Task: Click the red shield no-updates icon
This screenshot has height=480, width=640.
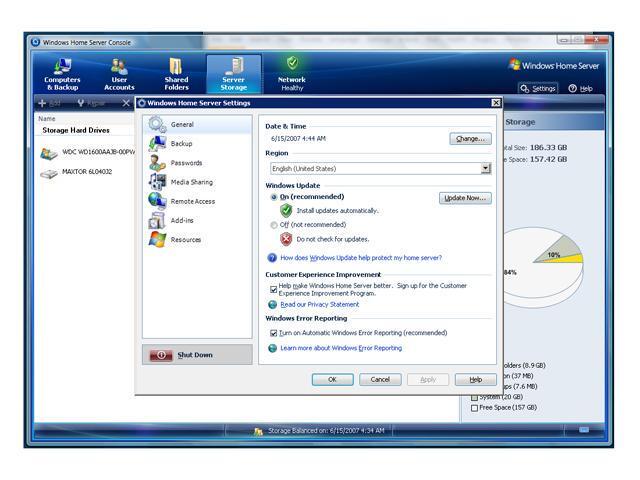Action: [286, 239]
